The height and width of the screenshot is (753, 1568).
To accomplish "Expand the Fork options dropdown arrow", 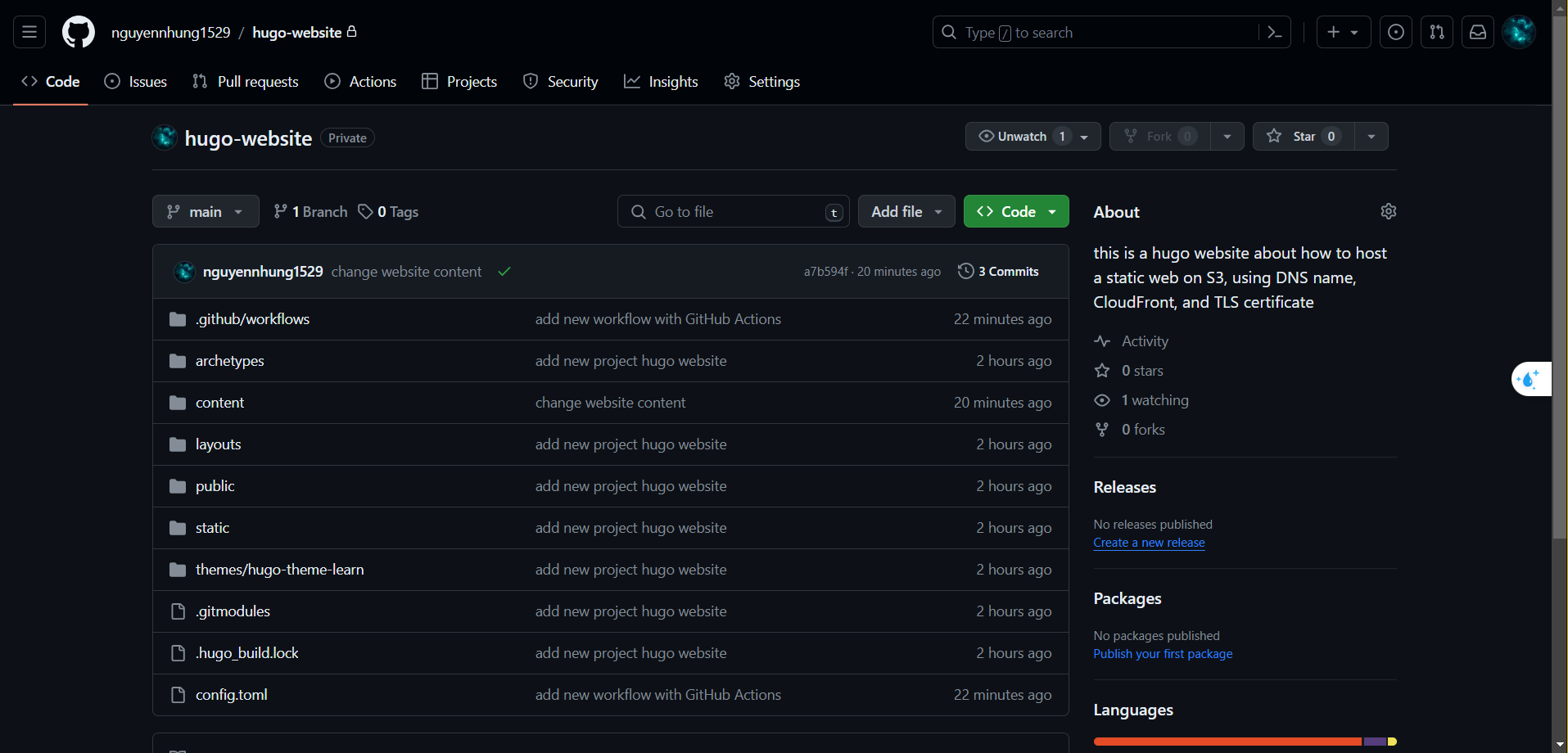I will [1227, 137].
